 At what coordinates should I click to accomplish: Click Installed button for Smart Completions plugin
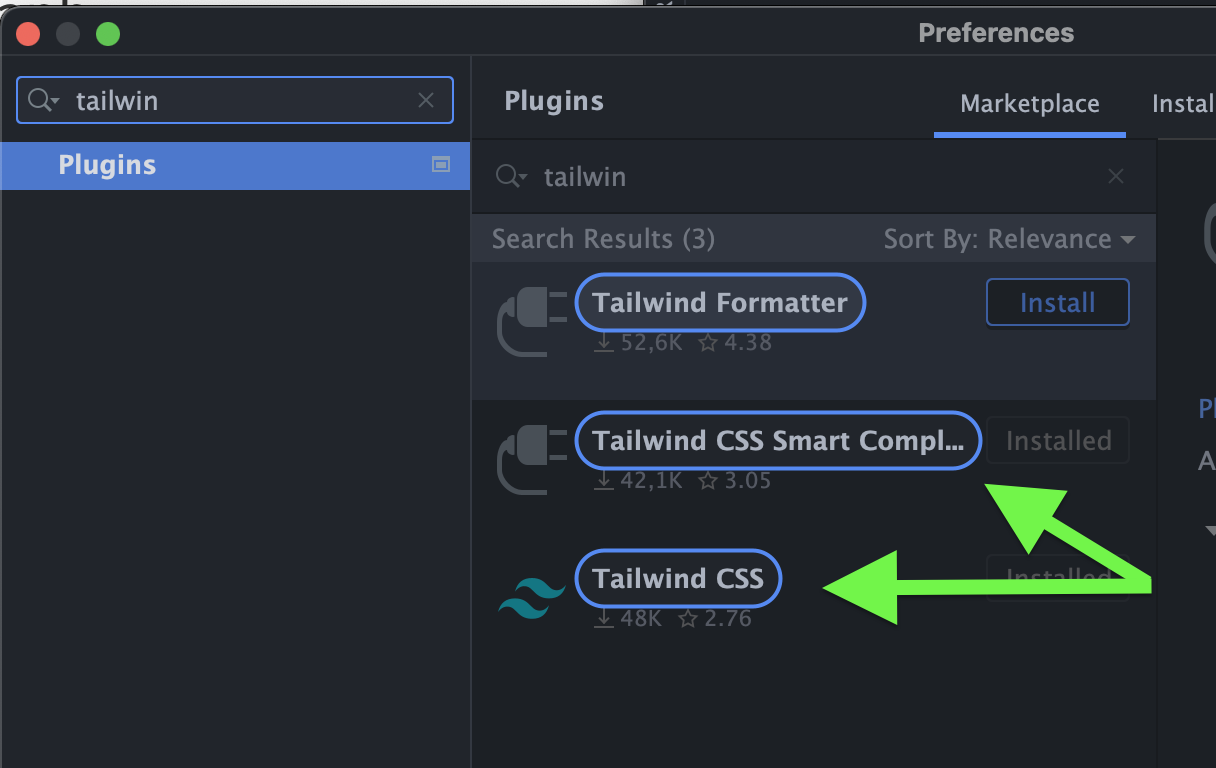click(x=1057, y=441)
